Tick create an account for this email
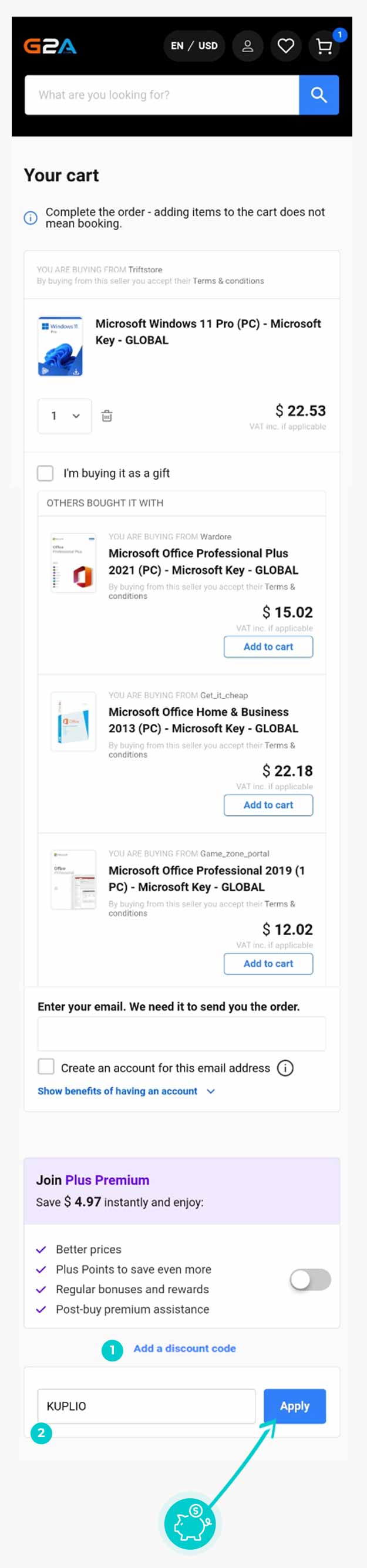 [46, 1067]
